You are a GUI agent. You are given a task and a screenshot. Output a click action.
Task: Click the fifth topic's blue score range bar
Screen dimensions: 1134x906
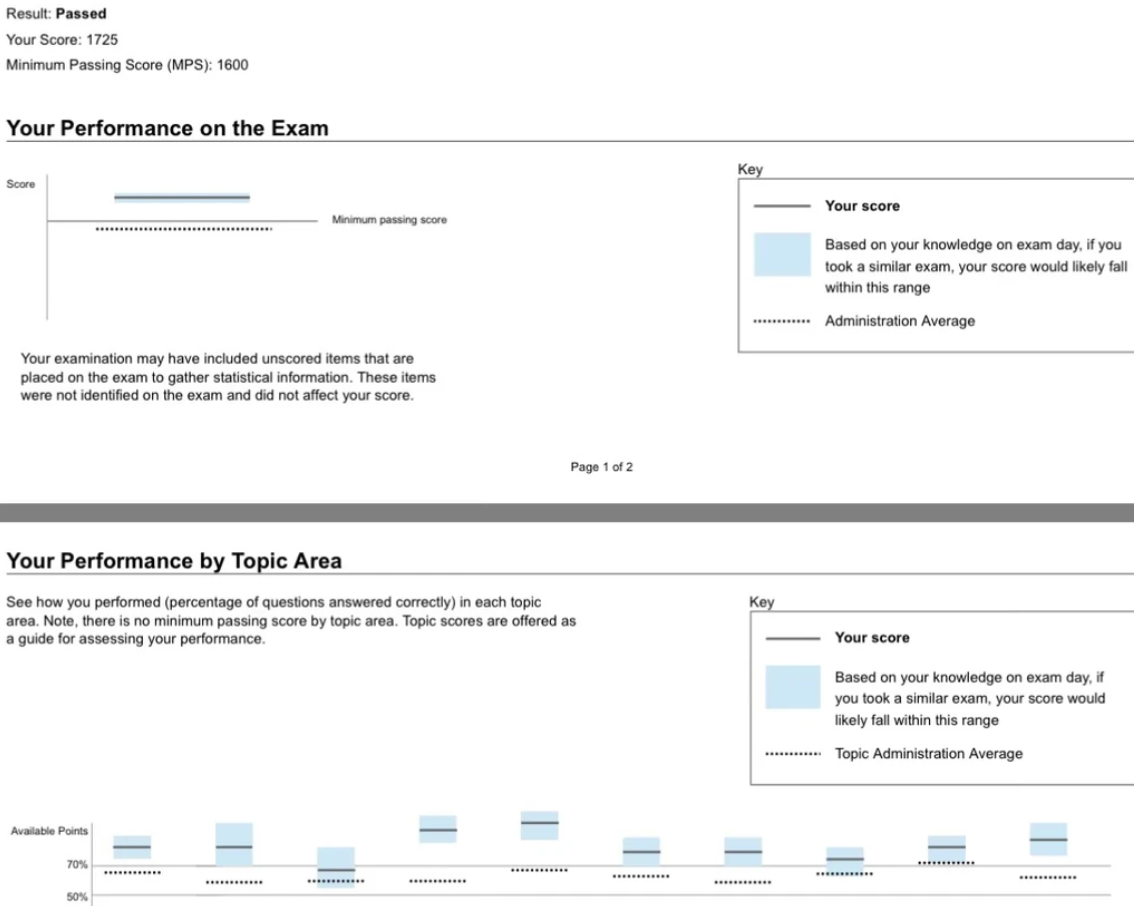(540, 825)
